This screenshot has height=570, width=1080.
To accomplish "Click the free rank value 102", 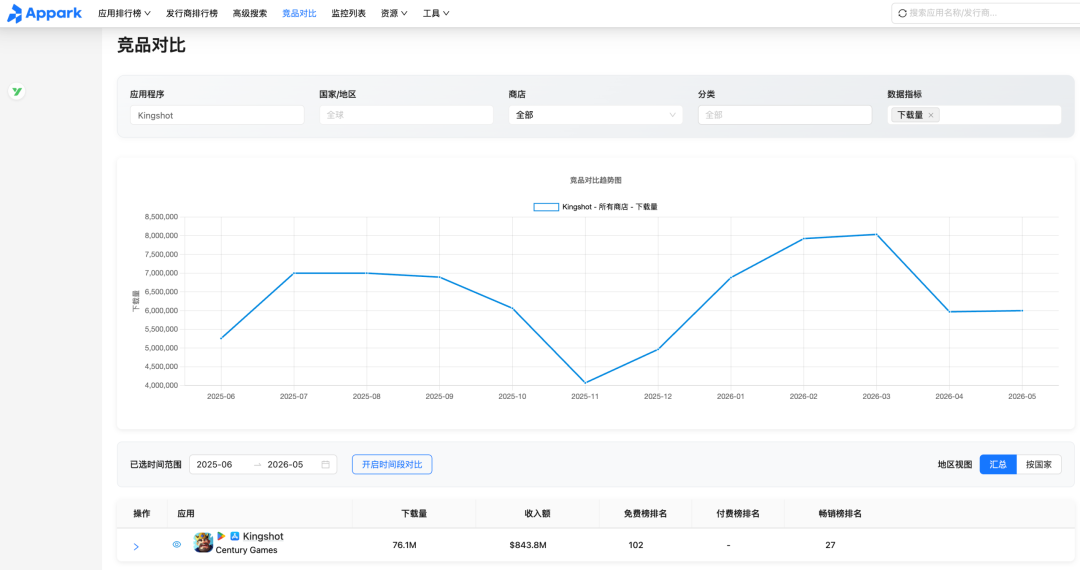I will [x=636, y=545].
